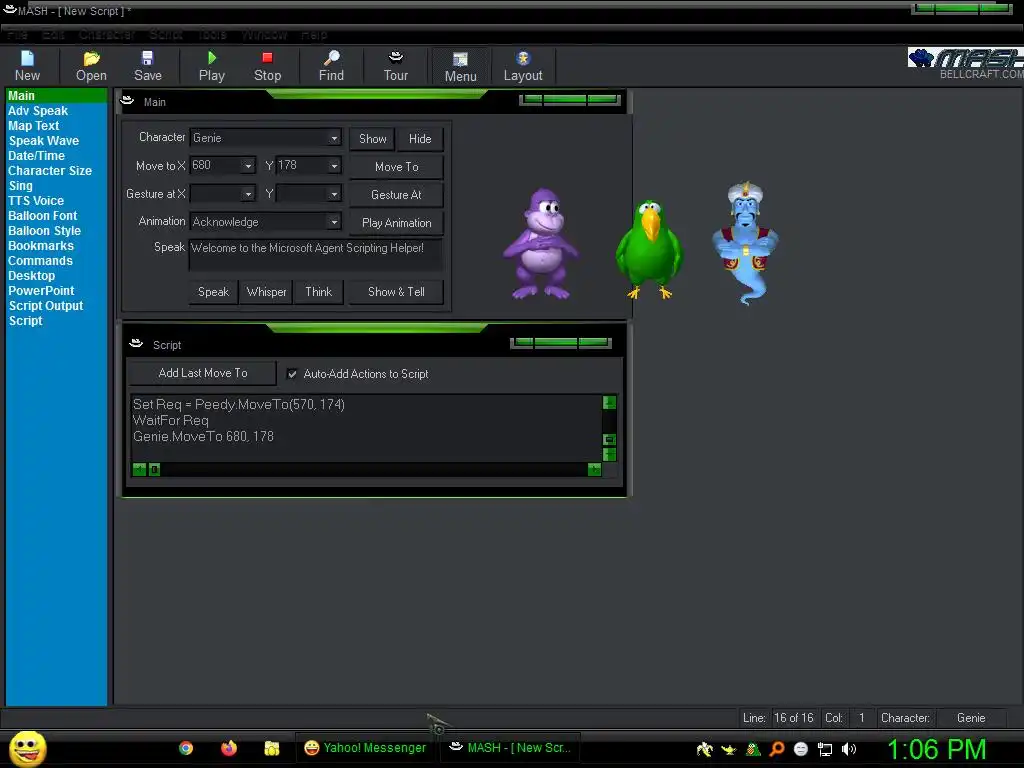Click the orange magnifier tray icon
Image resolution: width=1024 pixels, height=768 pixels.
pyautogui.click(x=777, y=749)
